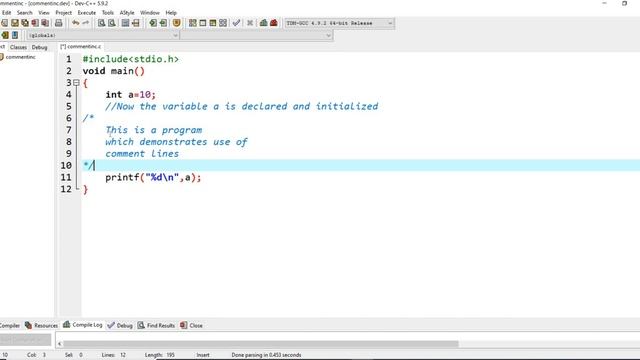Click on the 'This is a program' comment text
The image size is (640, 360).
coord(154,130)
